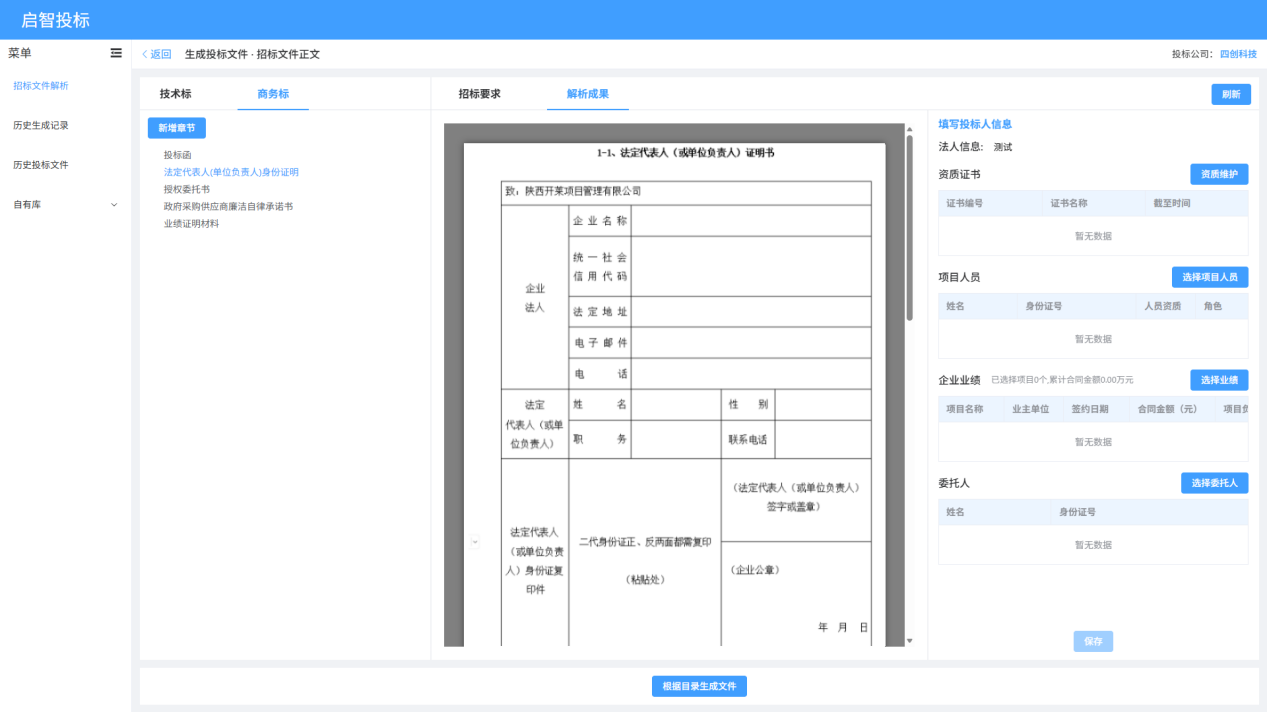Expand the 自有库 menu chevron
Viewport: 1267px width, 712px height.
click(113, 205)
